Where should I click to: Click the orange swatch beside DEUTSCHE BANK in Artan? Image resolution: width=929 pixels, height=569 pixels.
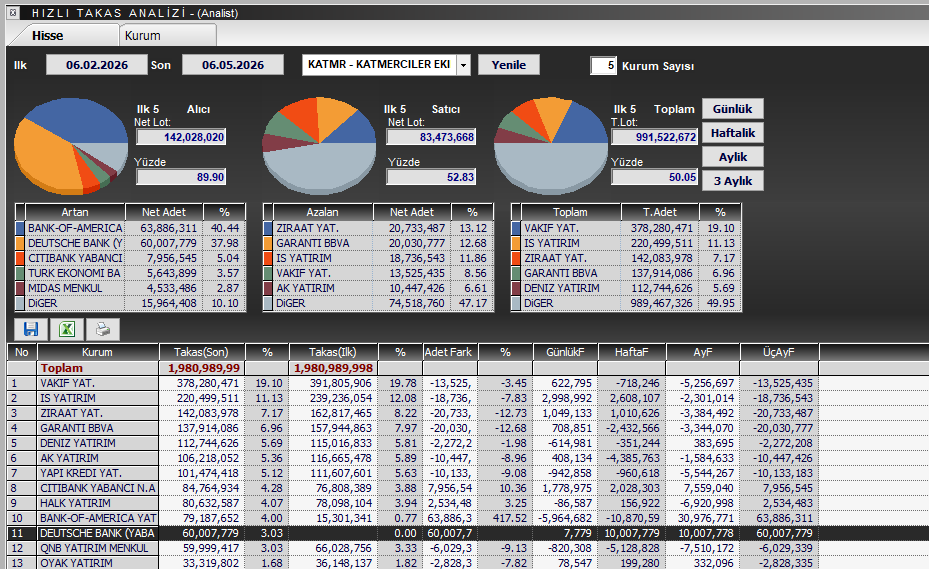[20, 243]
